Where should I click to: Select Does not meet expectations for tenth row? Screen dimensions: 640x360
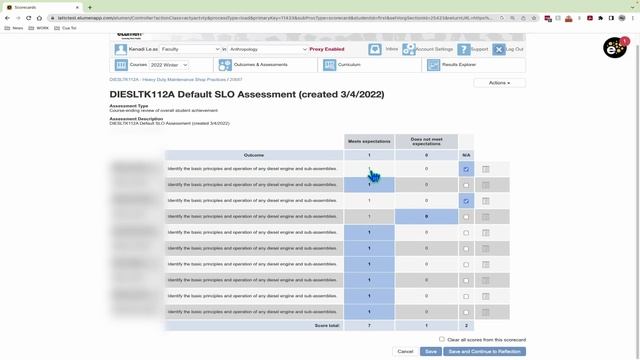(426, 312)
